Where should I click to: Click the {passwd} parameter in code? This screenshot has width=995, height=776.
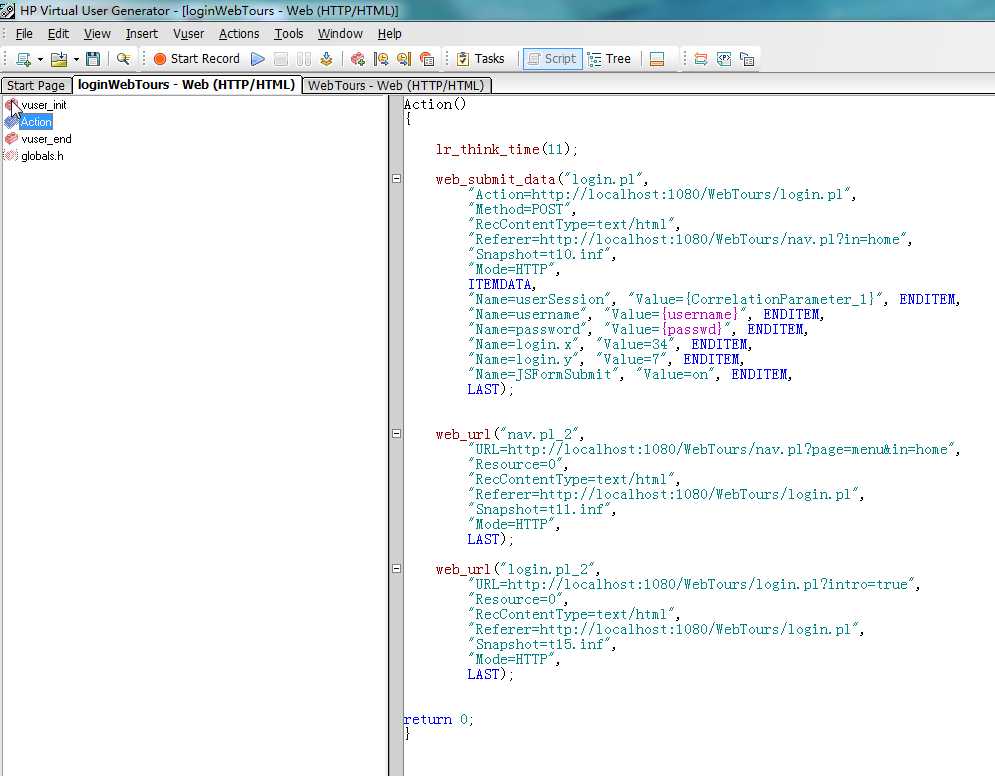pos(692,329)
